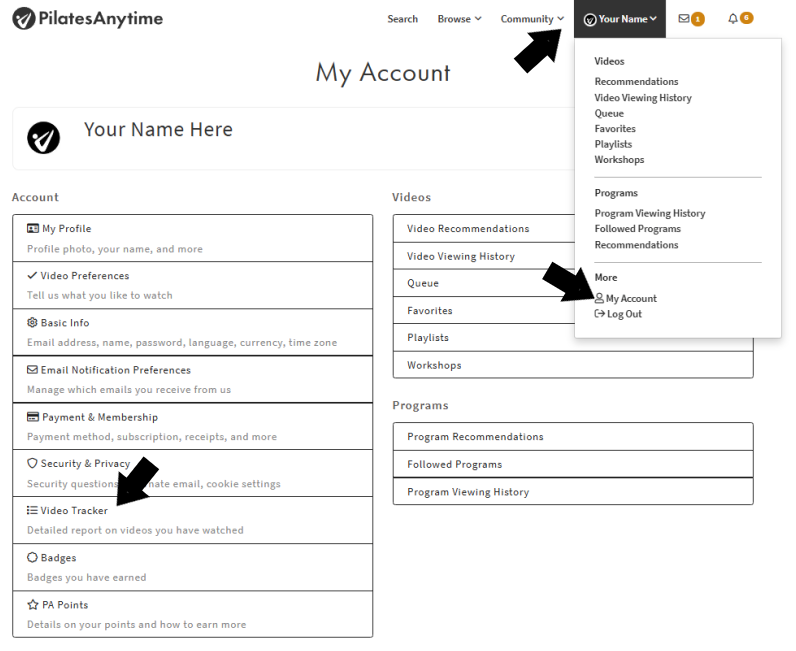Open Followed Programs row in Programs list
The height and width of the screenshot is (651, 796).
click(573, 464)
